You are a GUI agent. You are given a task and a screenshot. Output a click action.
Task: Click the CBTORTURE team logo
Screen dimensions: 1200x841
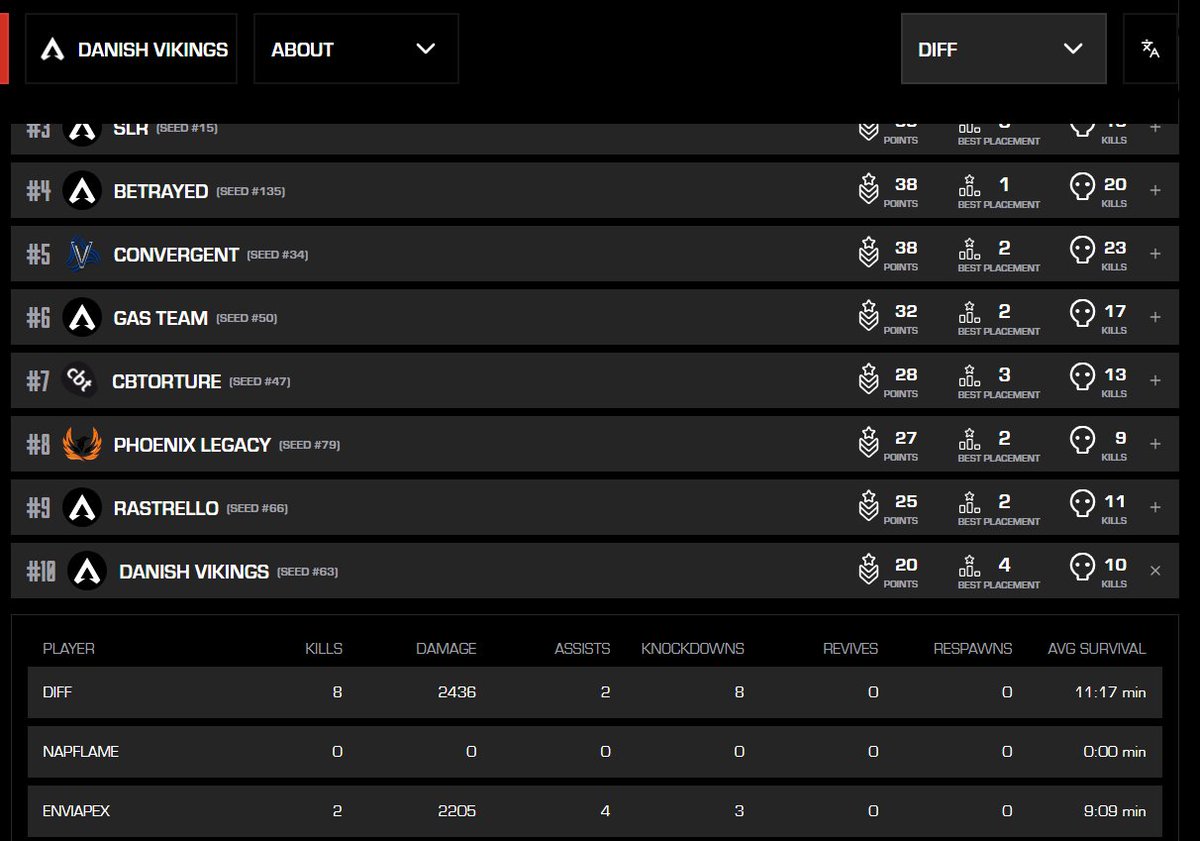click(80, 380)
